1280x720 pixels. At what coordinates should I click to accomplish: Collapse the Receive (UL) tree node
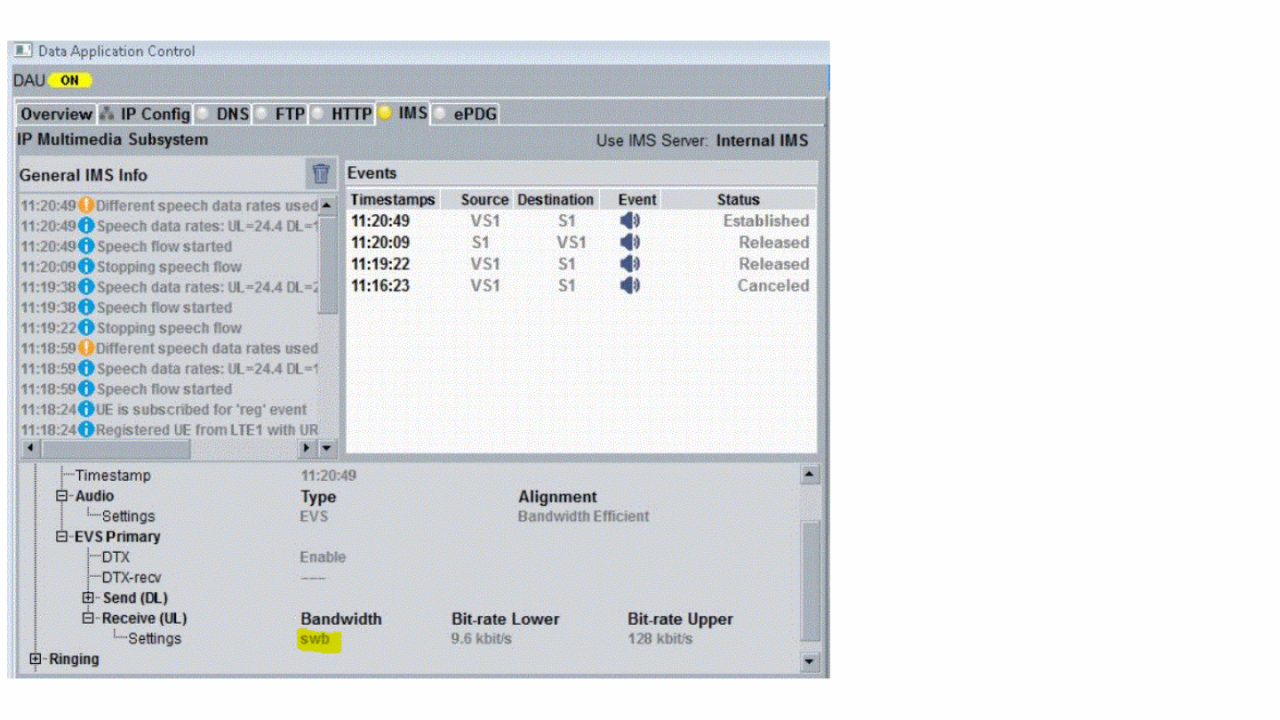(89, 619)
